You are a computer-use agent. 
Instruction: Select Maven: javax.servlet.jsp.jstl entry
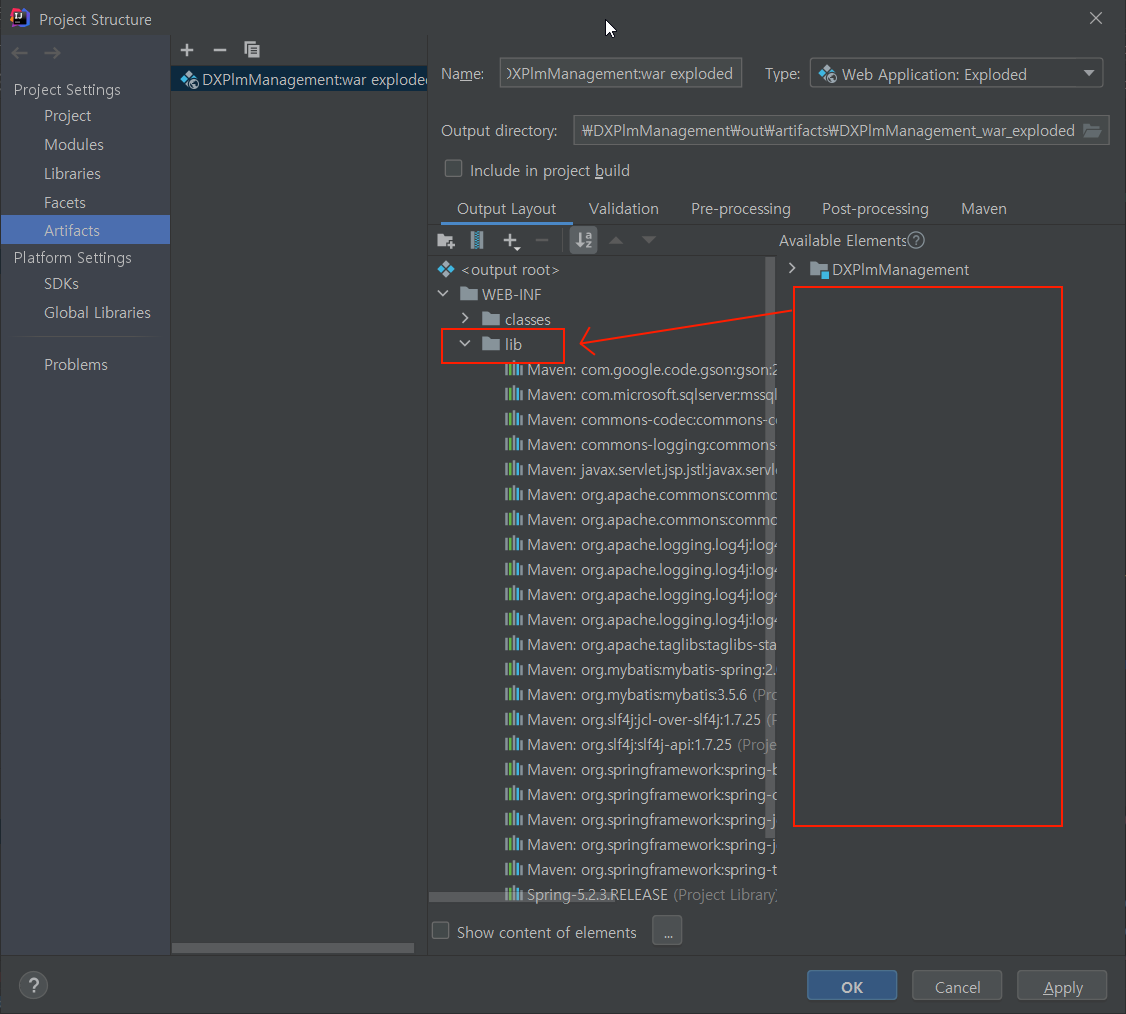(641, 470)
